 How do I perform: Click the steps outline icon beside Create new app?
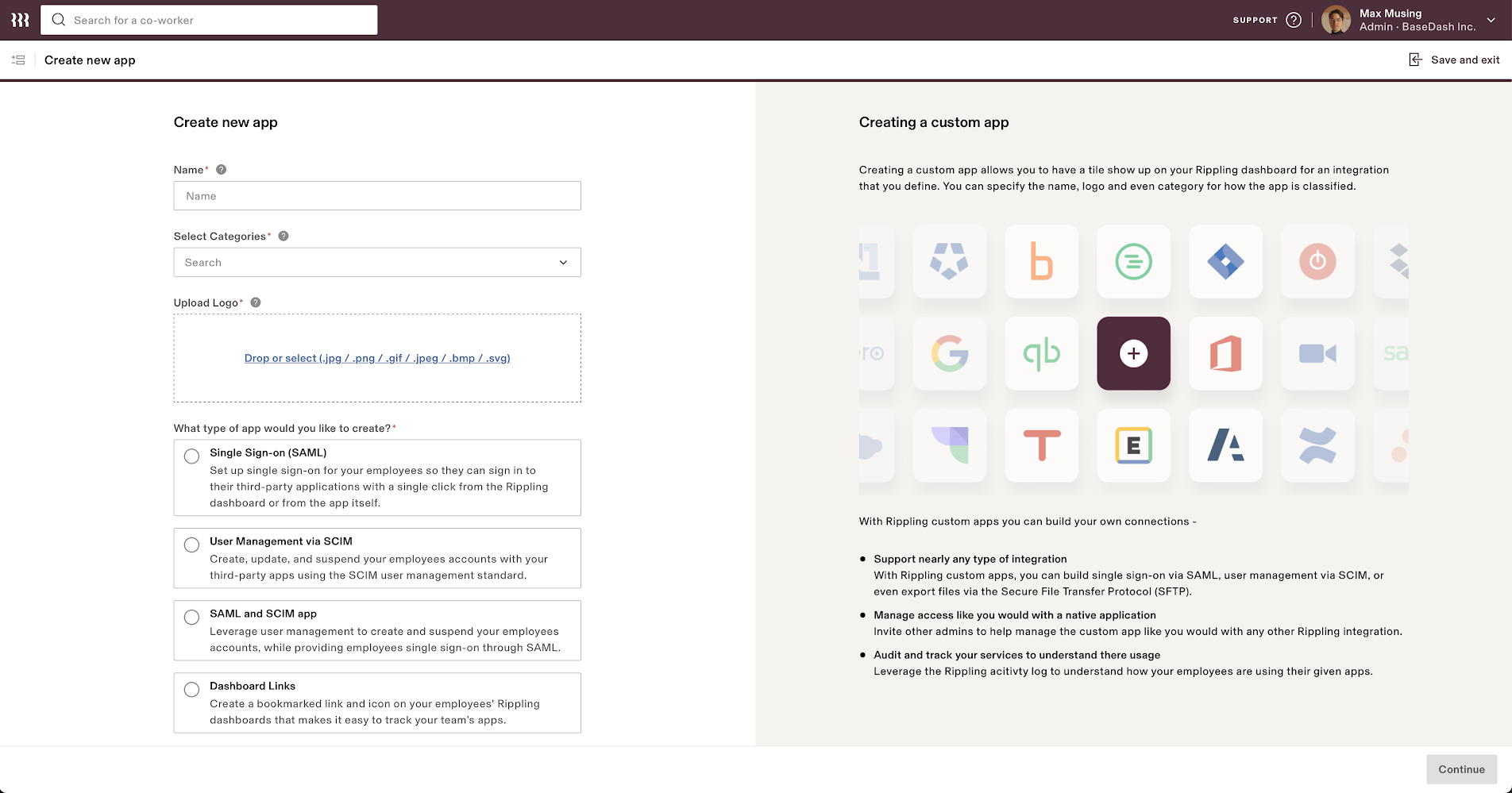coord(18,60)
